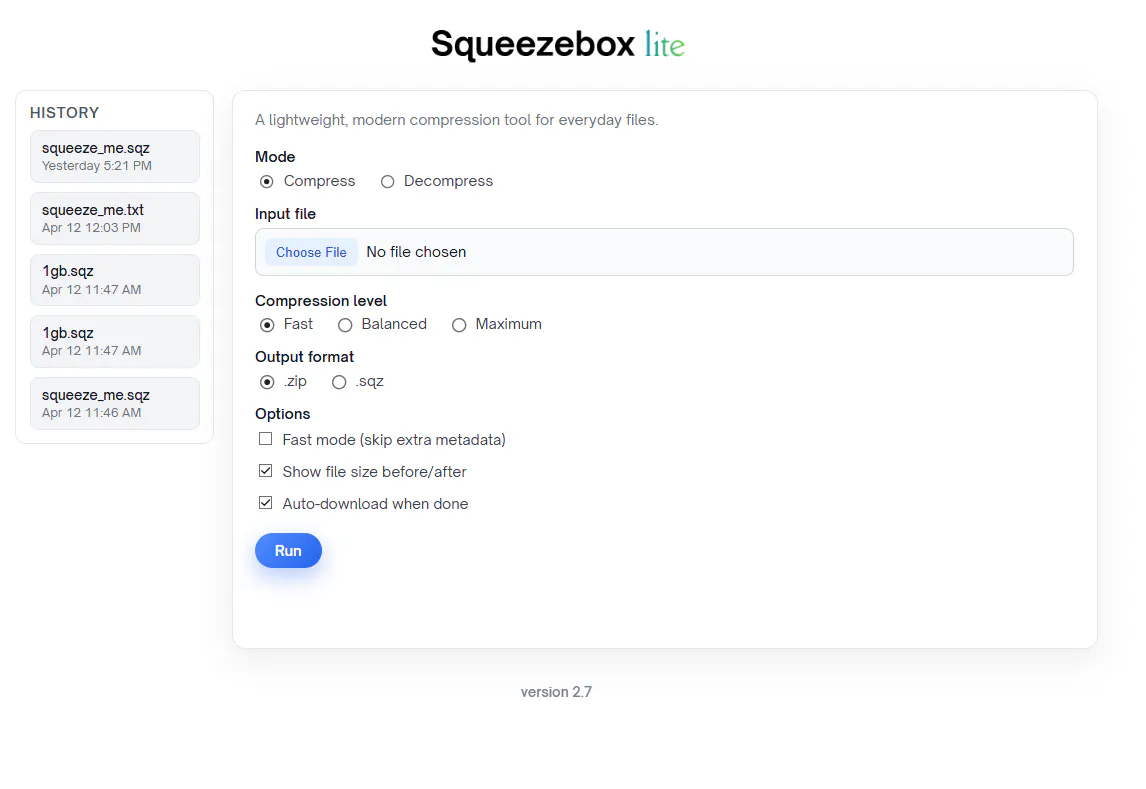Click the Choose File button
The width and height of the screenshot is (1146, 789).
point(311,252)
